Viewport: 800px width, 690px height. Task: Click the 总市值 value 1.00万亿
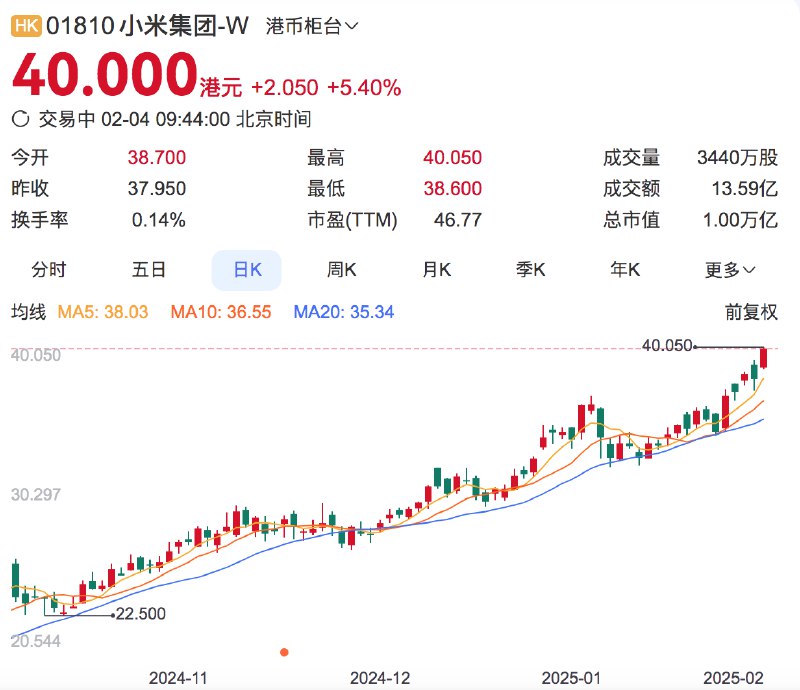coord(740,220)
